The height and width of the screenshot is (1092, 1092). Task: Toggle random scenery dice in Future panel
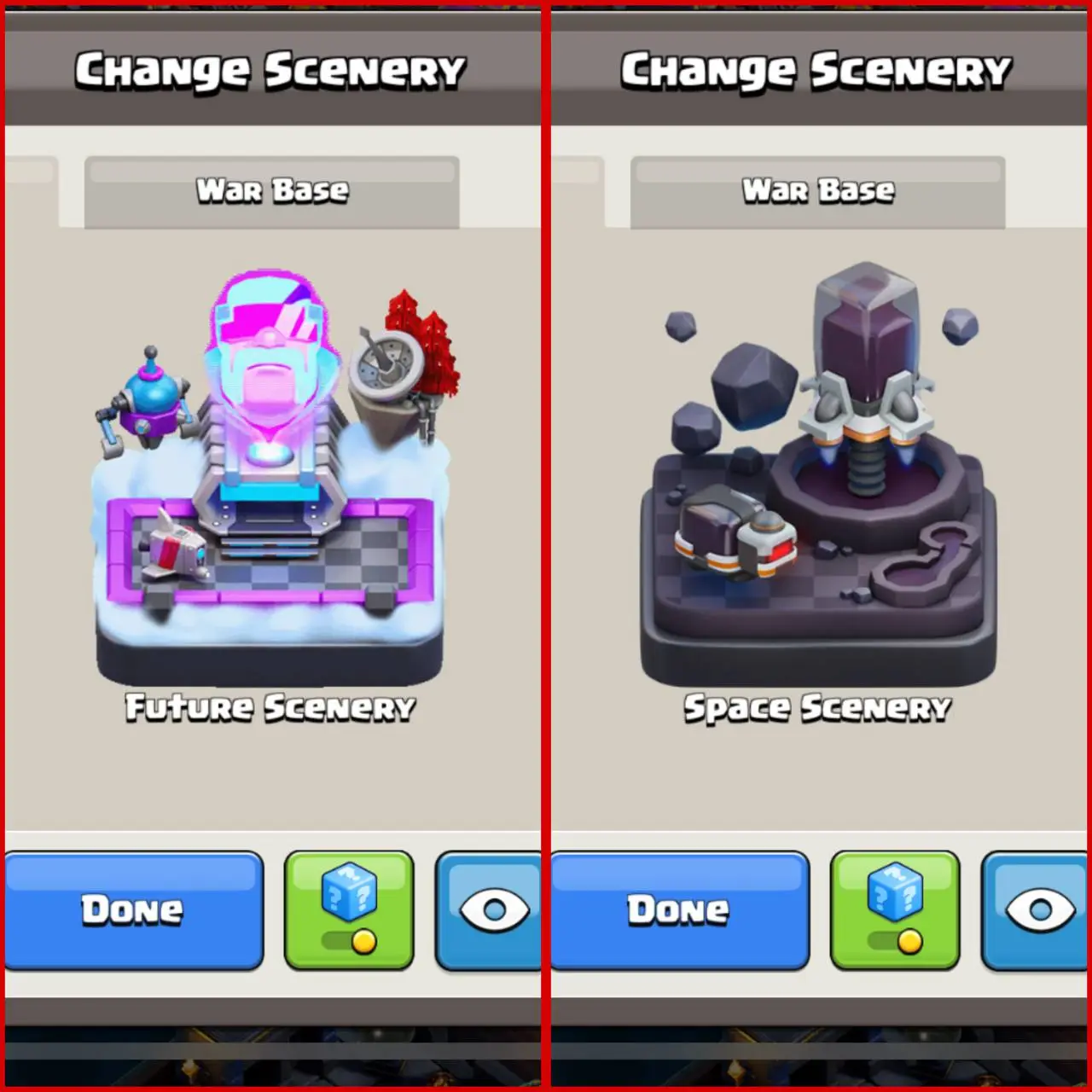(349, 910)
